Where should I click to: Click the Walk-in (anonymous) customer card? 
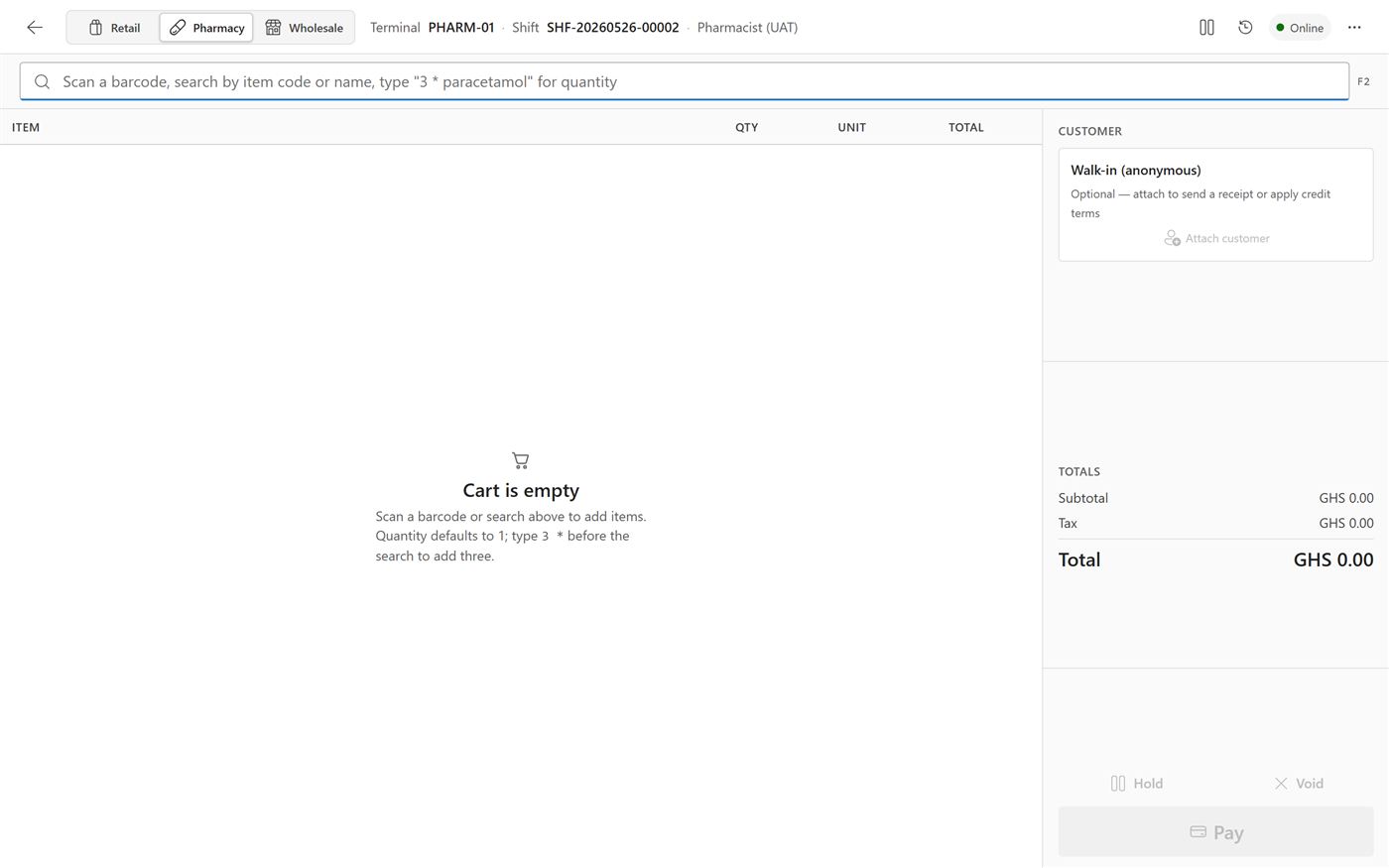(1215, 204)
